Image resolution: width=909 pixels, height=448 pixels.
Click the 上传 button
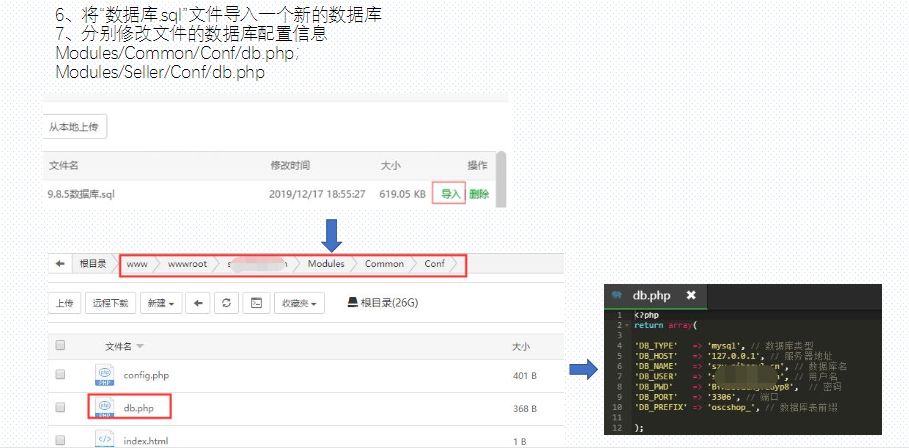tap(64, 303)
